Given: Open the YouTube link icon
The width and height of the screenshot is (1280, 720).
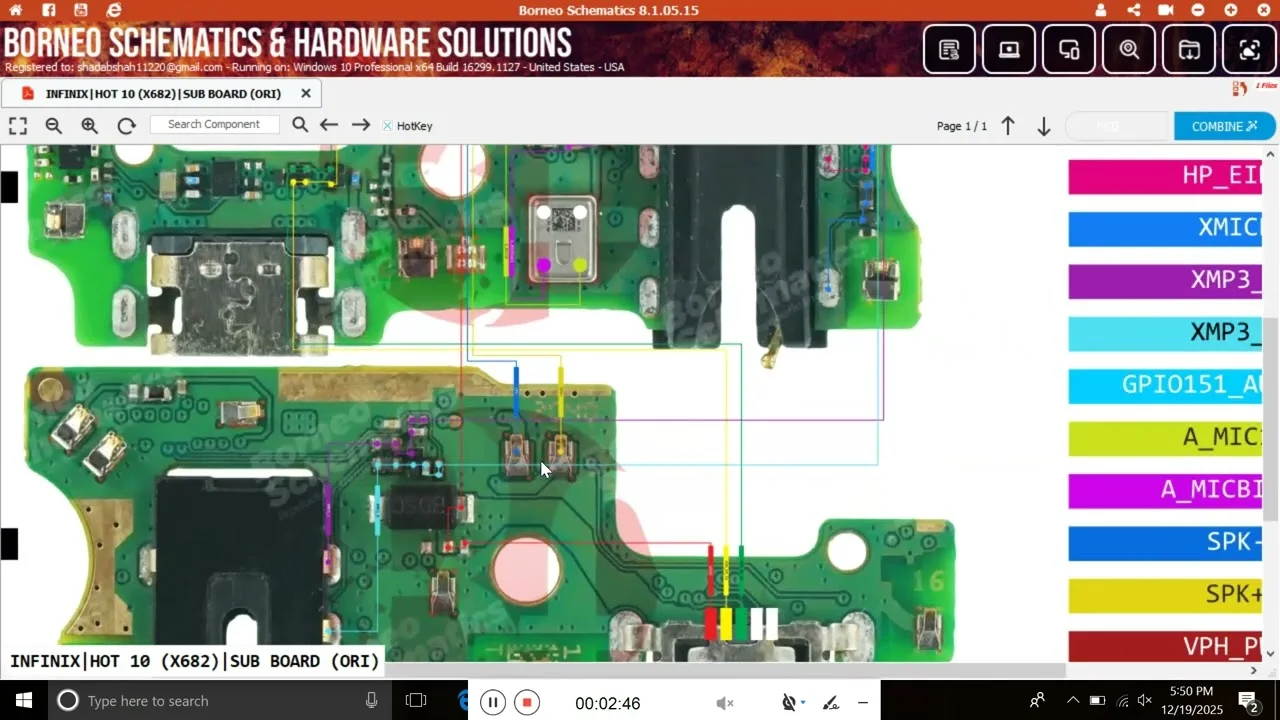Looking at the screenshot, I should click(81, 10).
